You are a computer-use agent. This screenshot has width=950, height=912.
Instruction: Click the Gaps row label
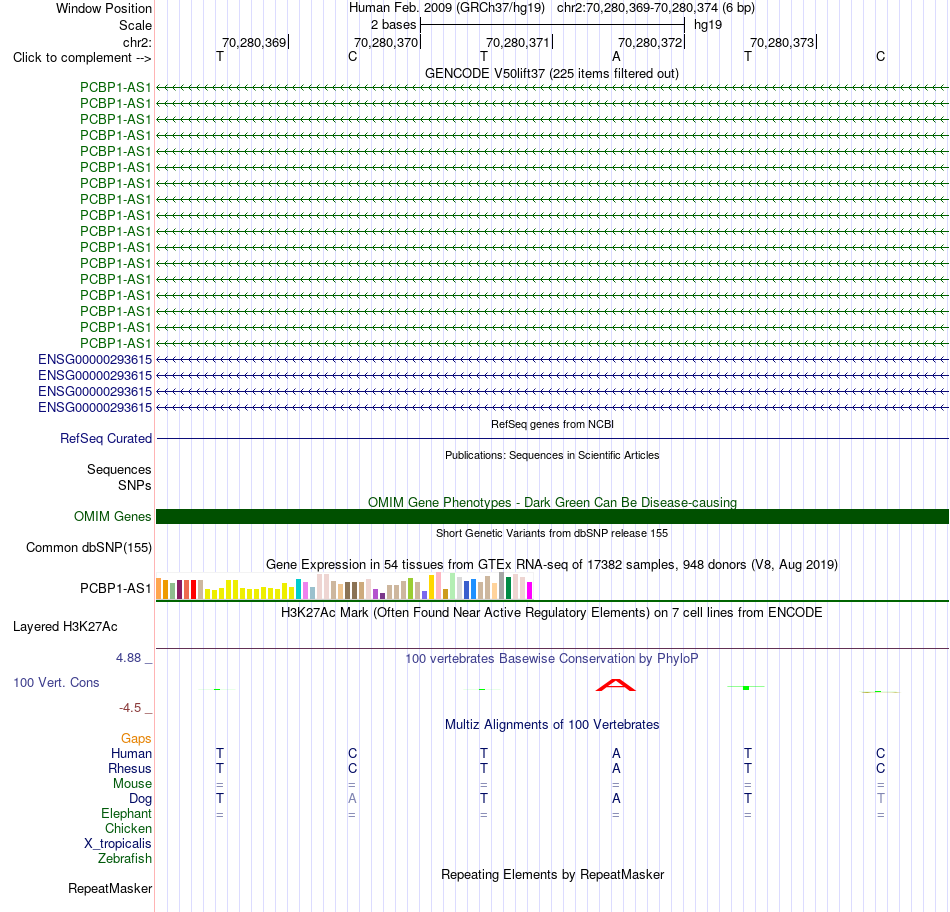coord(136,738)
